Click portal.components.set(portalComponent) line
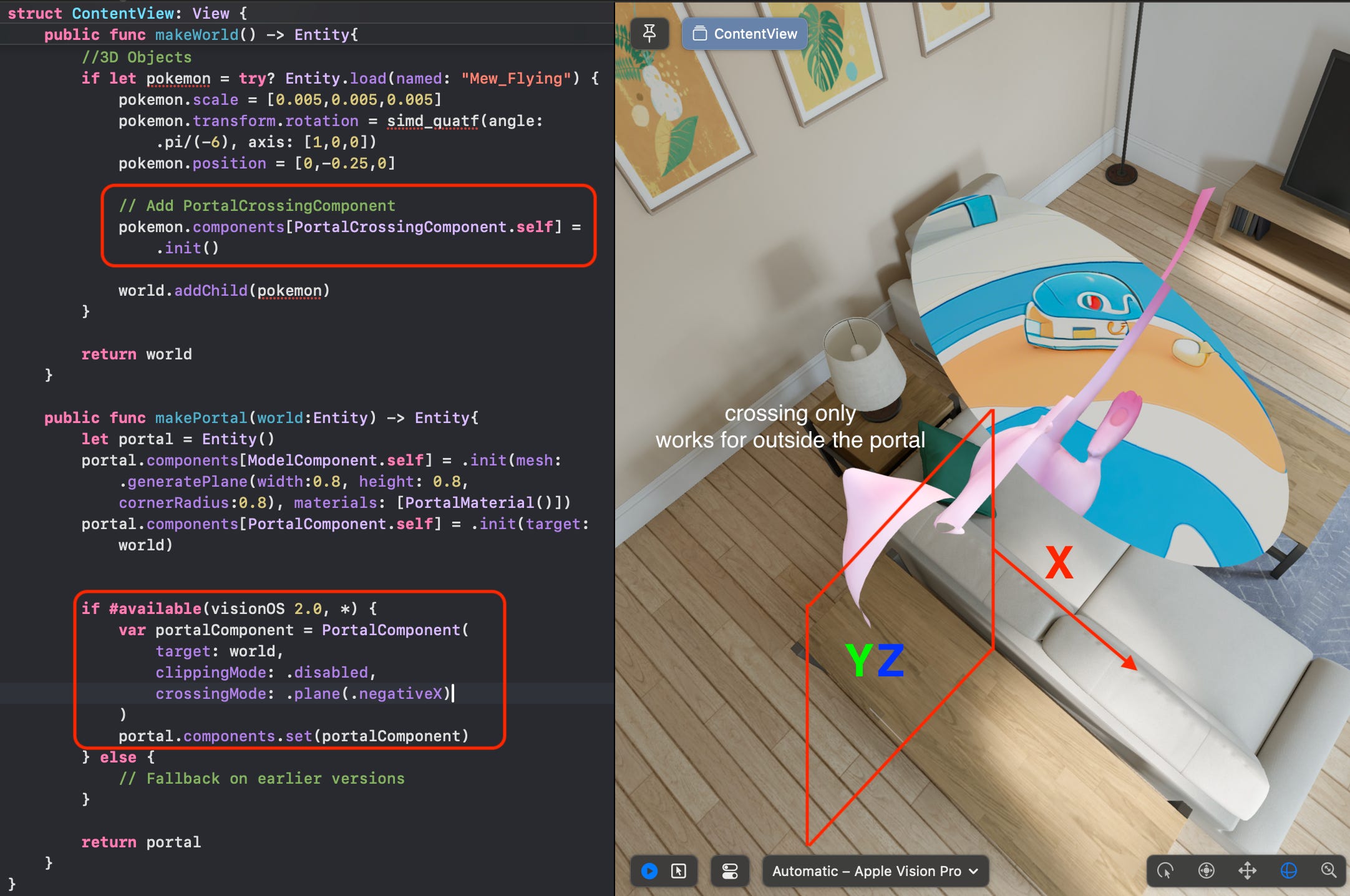 (x=294, y=736)
